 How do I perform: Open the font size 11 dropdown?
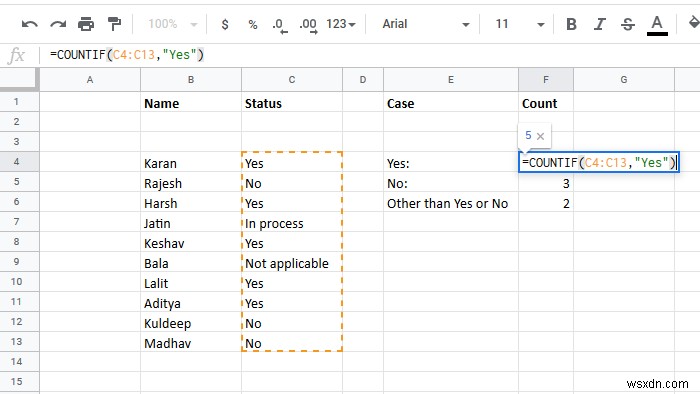click(520, 24)
